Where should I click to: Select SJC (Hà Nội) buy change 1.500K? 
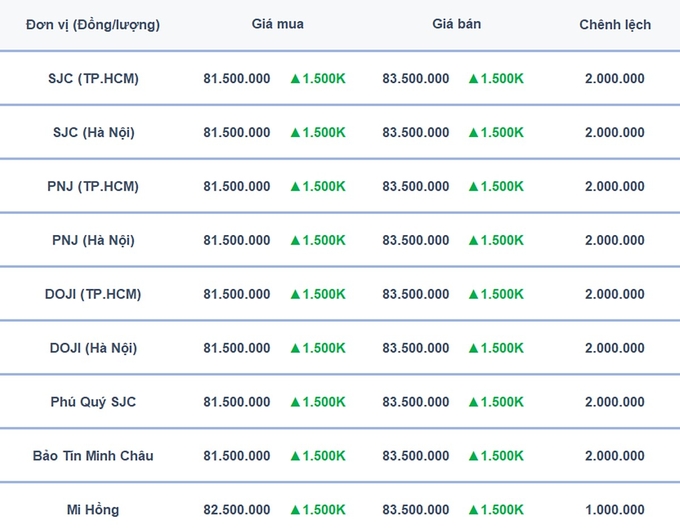coord(318,132)
